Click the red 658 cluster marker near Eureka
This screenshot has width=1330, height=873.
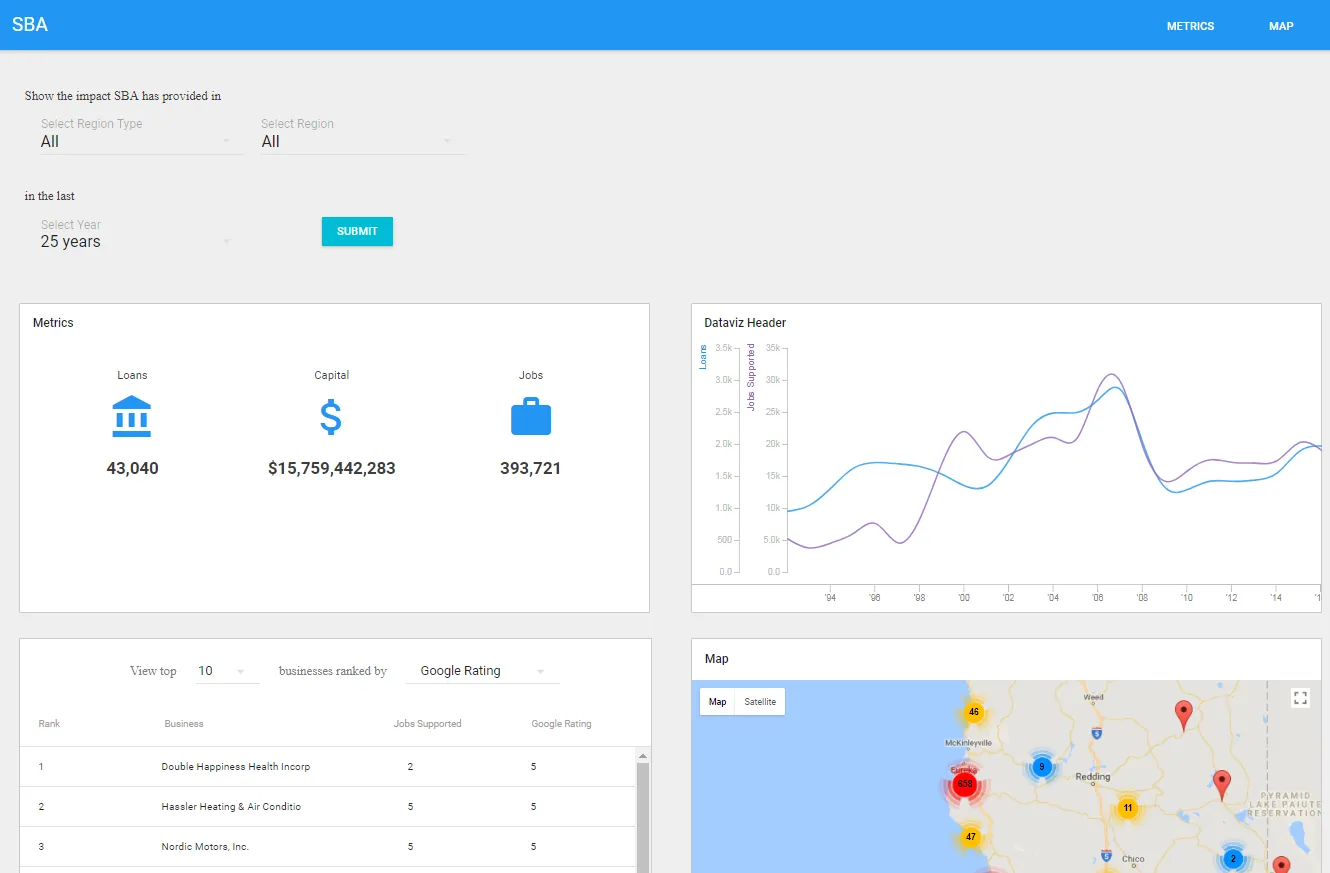pyautogui.click(x=964, y=784)
